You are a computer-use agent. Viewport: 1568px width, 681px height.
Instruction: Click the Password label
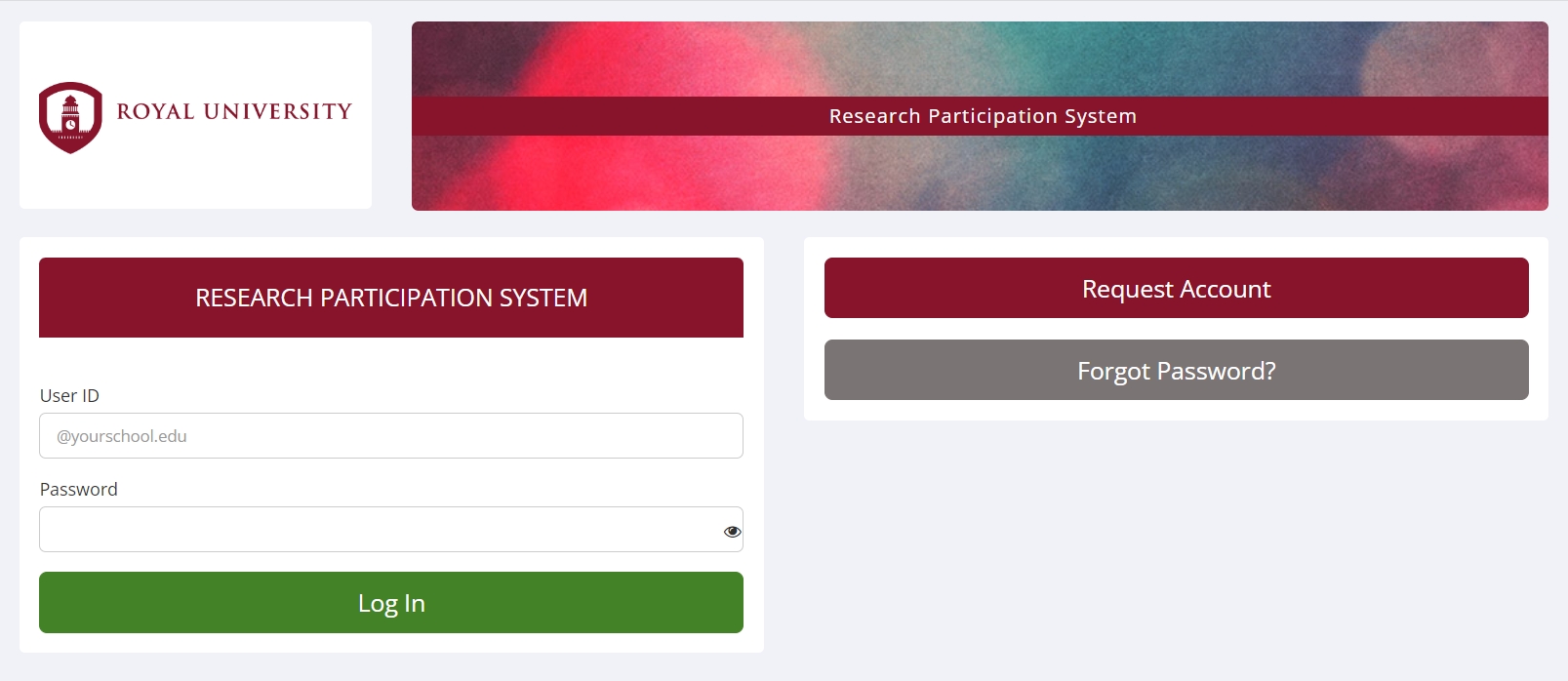tap(78, 489)
